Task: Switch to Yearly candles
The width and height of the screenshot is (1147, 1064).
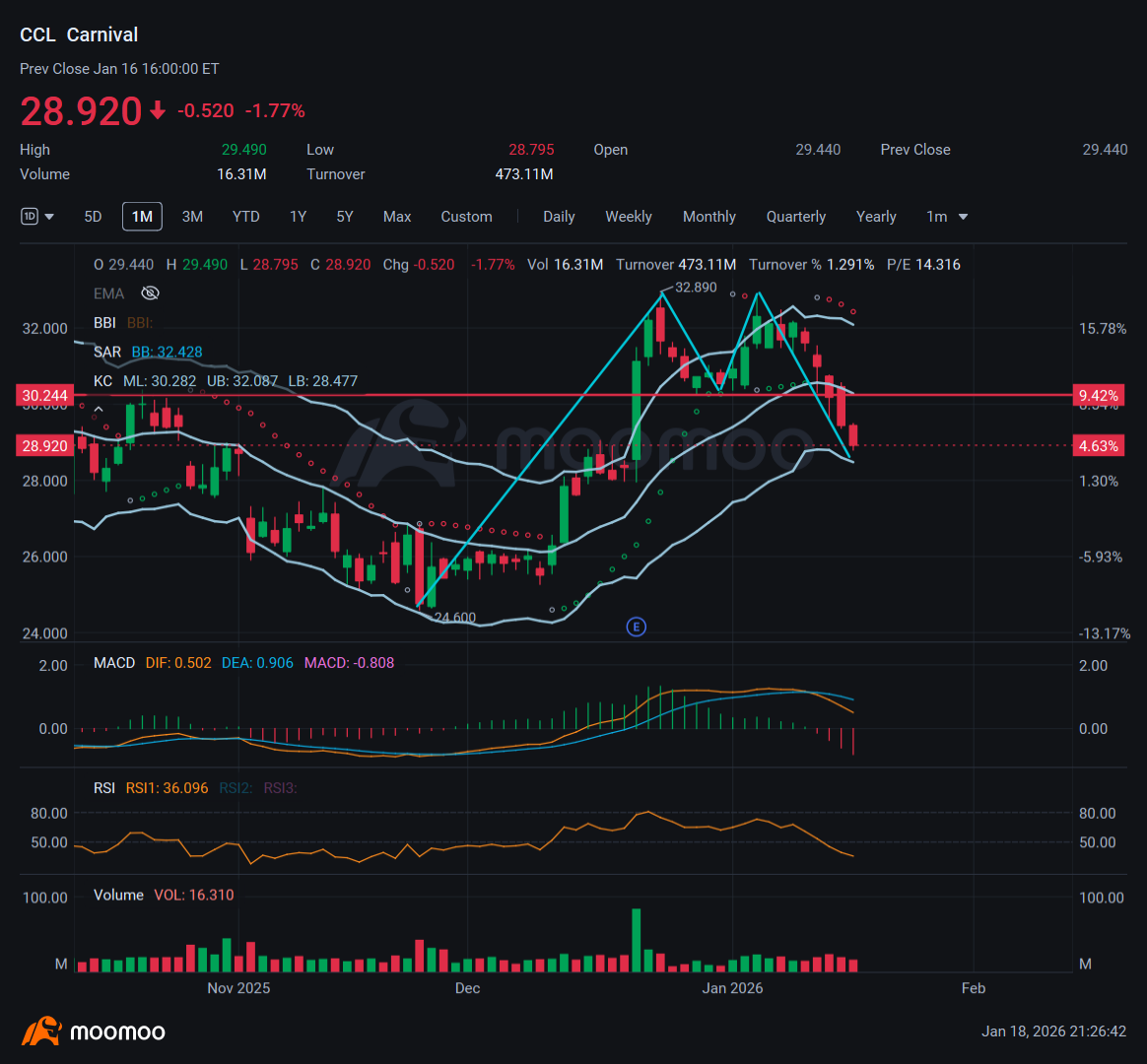Action: [876, 217]
